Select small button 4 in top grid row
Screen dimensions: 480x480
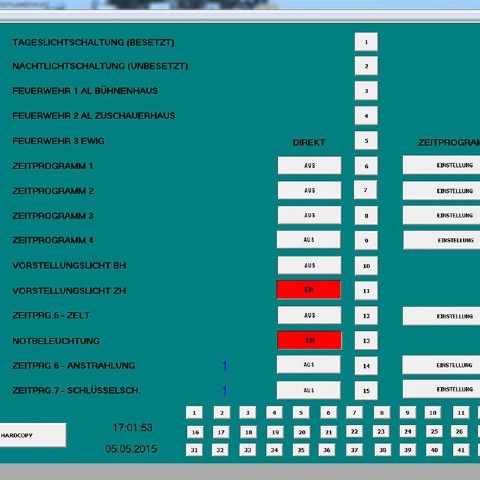tap(274, 413)
